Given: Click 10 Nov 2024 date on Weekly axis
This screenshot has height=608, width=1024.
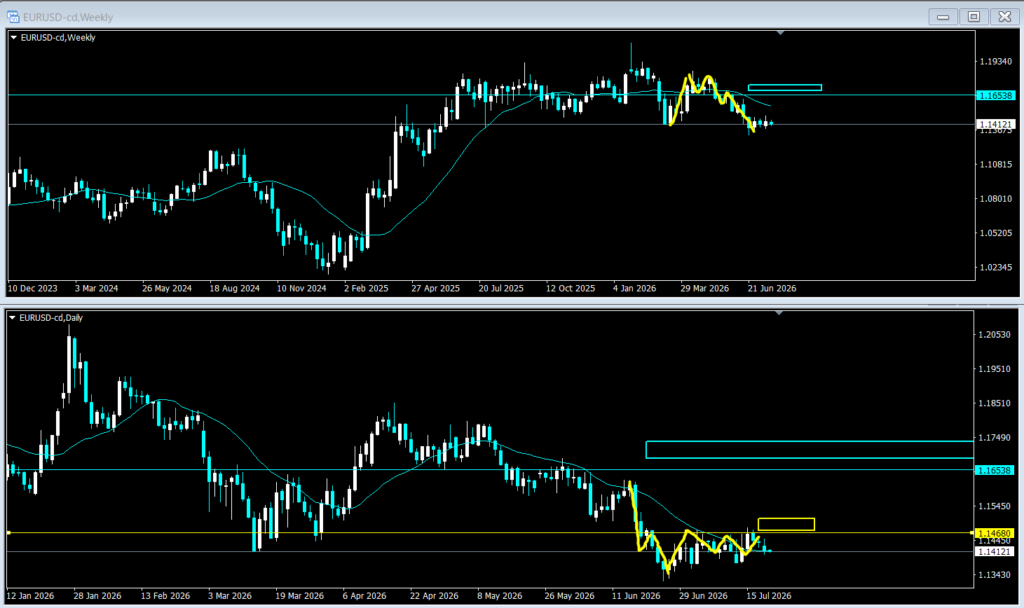Looking at the screenshot, I should 301,288.
